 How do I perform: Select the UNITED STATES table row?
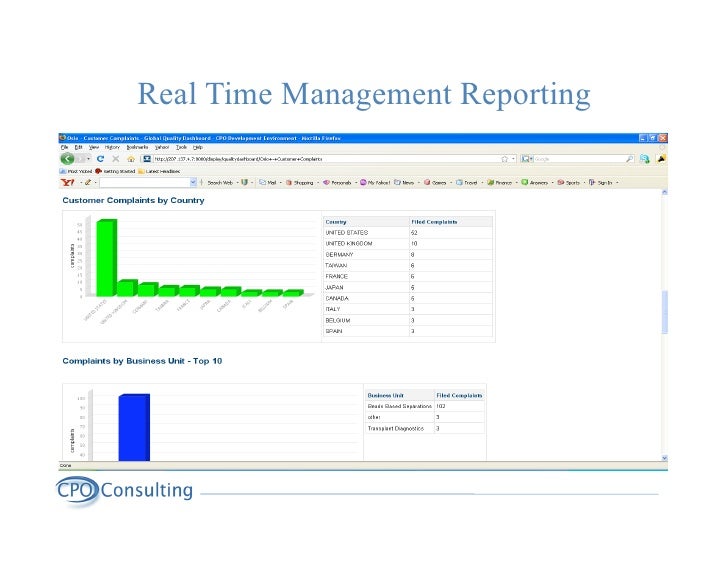point(408,233)
